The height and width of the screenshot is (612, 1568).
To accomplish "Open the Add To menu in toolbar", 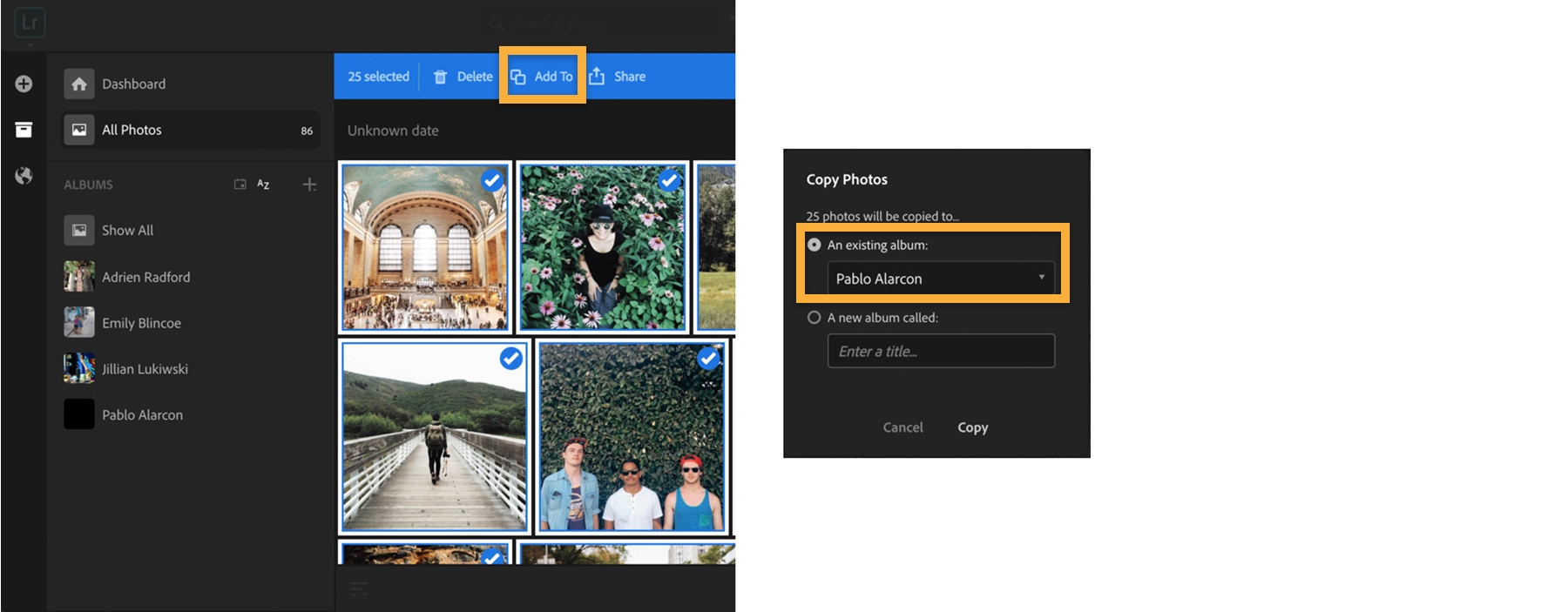I will 542,77.
